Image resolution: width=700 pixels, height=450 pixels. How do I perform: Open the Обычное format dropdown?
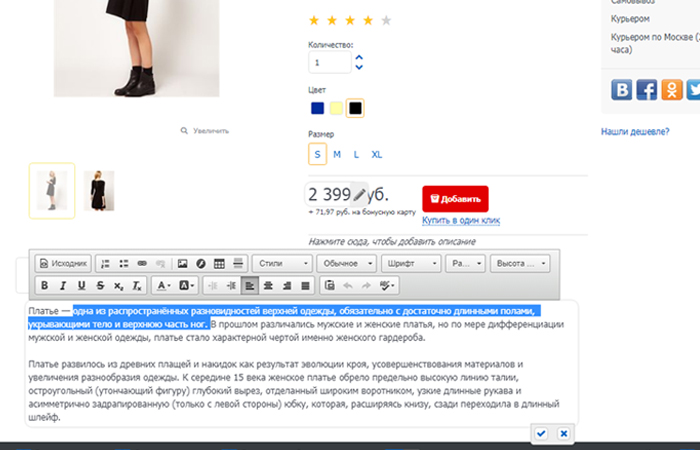pos(346,263)
